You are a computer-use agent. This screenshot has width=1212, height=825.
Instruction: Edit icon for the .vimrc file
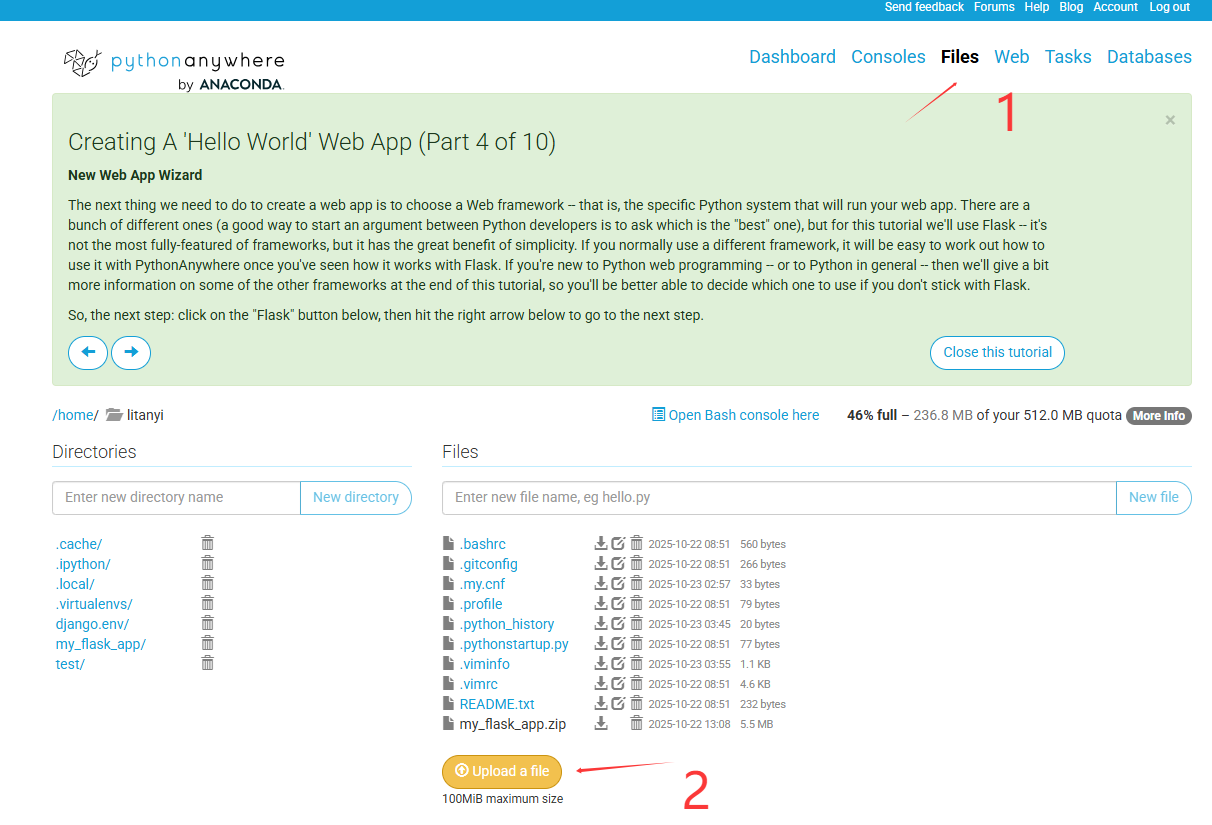[x=618, y=683]
